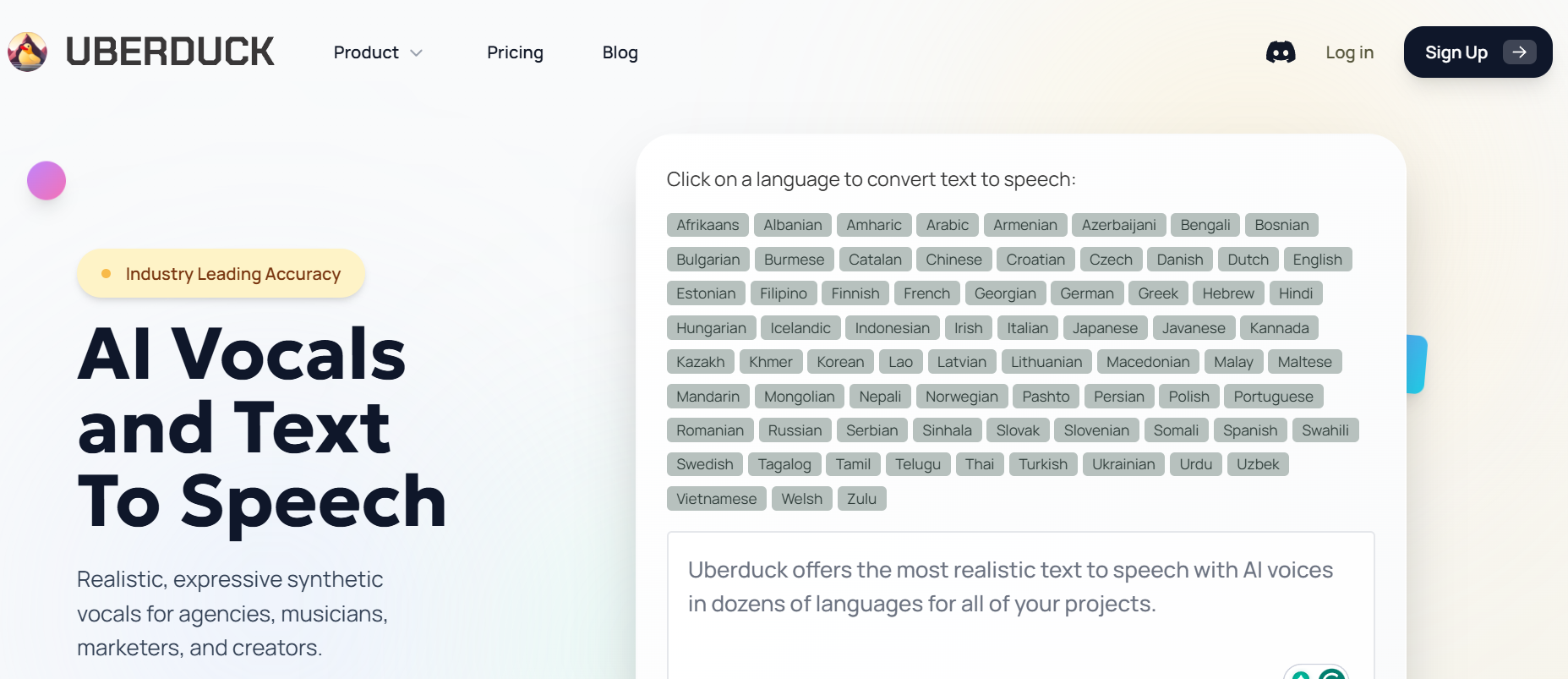Click the chevron next to Product
1568x679 pixels.
click(416, 53)
